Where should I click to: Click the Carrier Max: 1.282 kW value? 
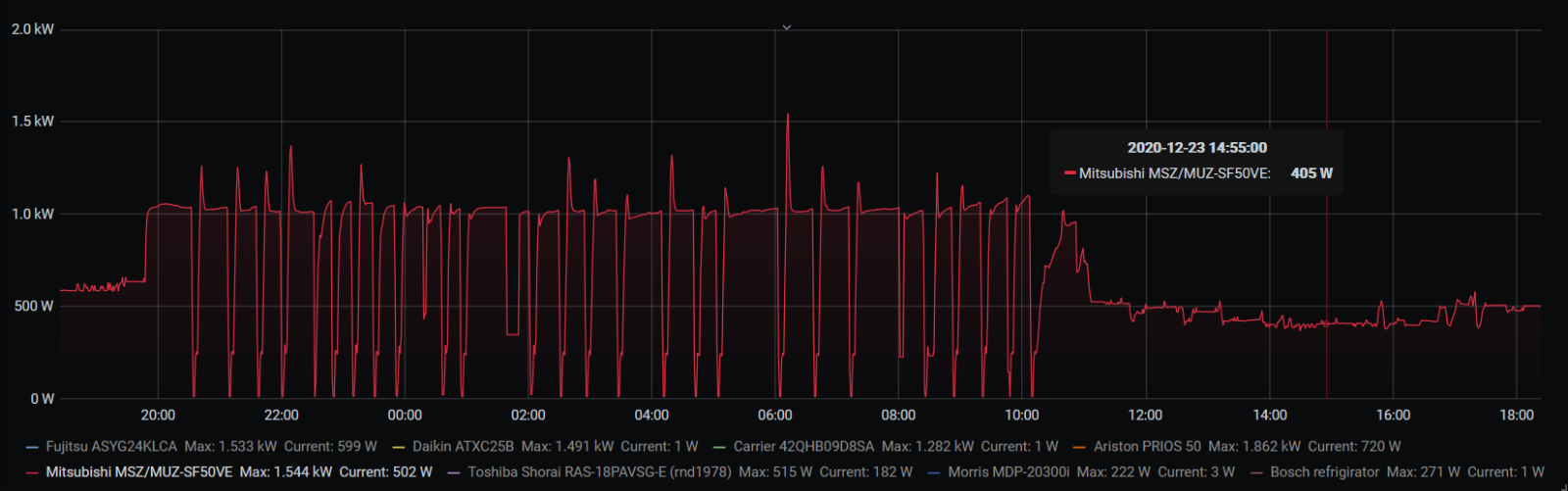coord(928,446)
